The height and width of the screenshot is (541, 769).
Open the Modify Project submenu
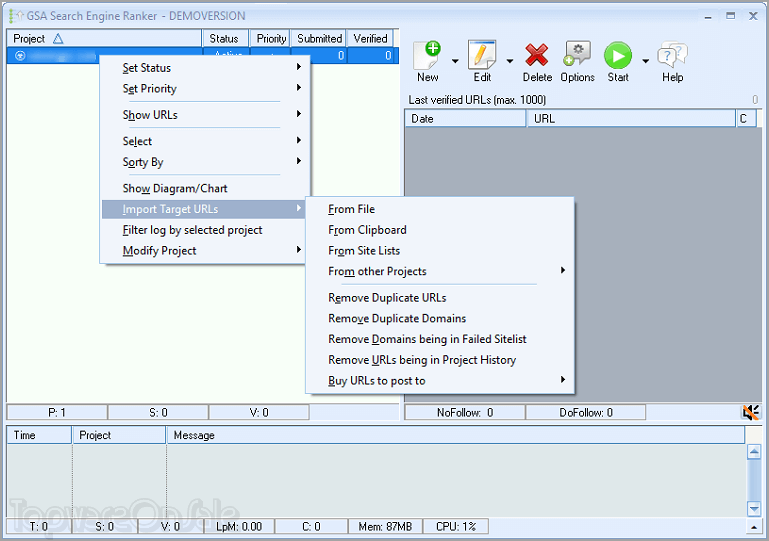click(205, 251)
